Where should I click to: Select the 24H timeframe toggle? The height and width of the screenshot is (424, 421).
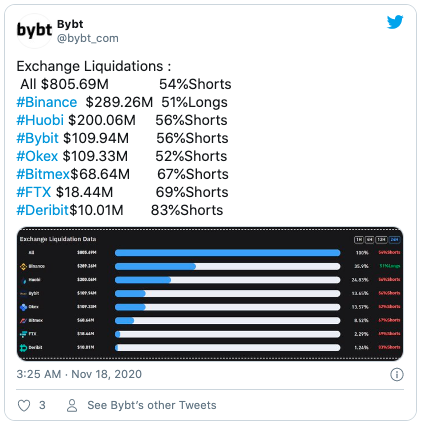pos(395,240)
